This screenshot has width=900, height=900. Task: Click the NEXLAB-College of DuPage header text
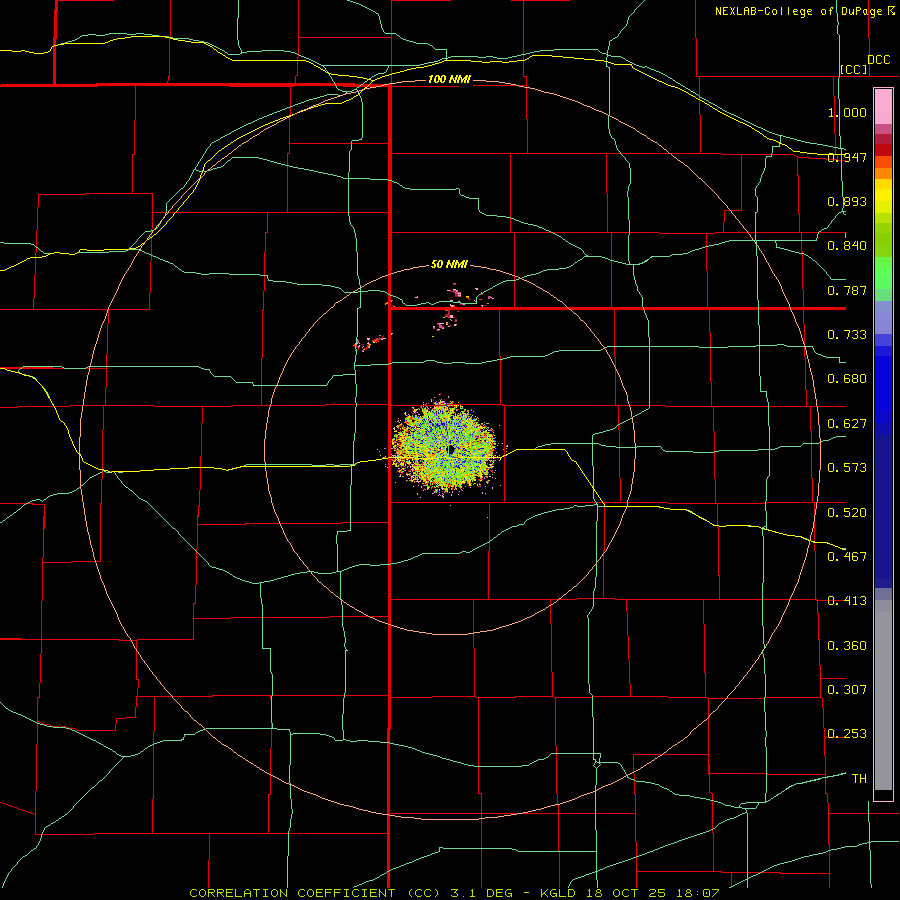coord(799,11)
